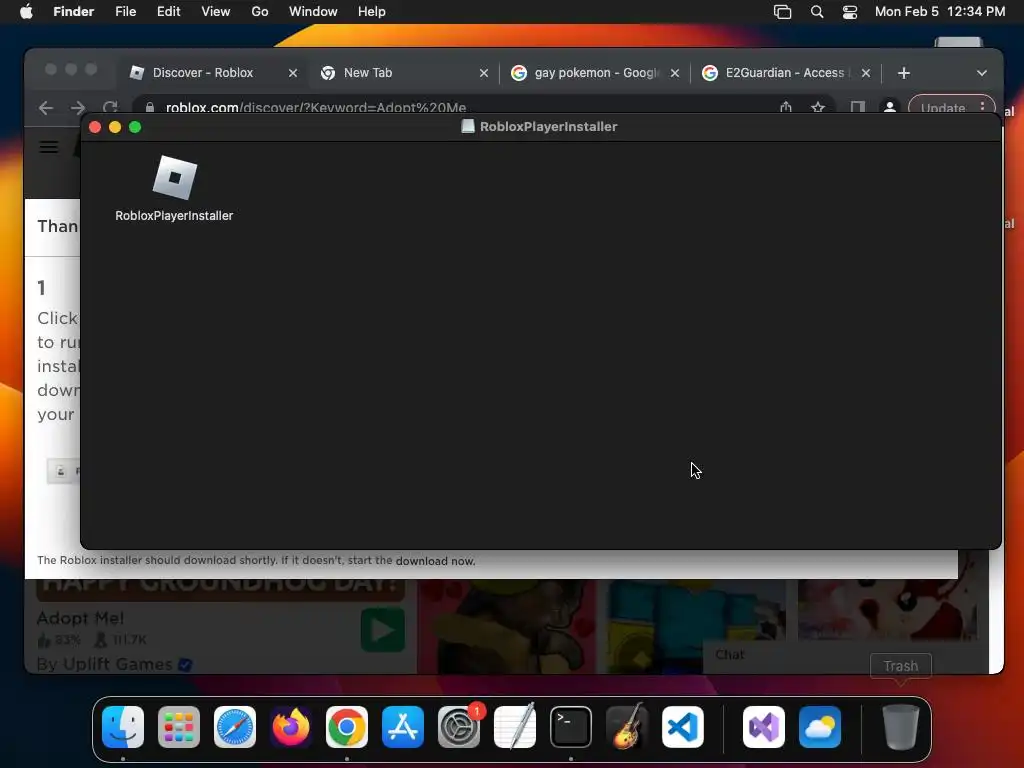The image size is (1024, 768).
Task: Open Chrome's profile icon
Action: [889, 108]
